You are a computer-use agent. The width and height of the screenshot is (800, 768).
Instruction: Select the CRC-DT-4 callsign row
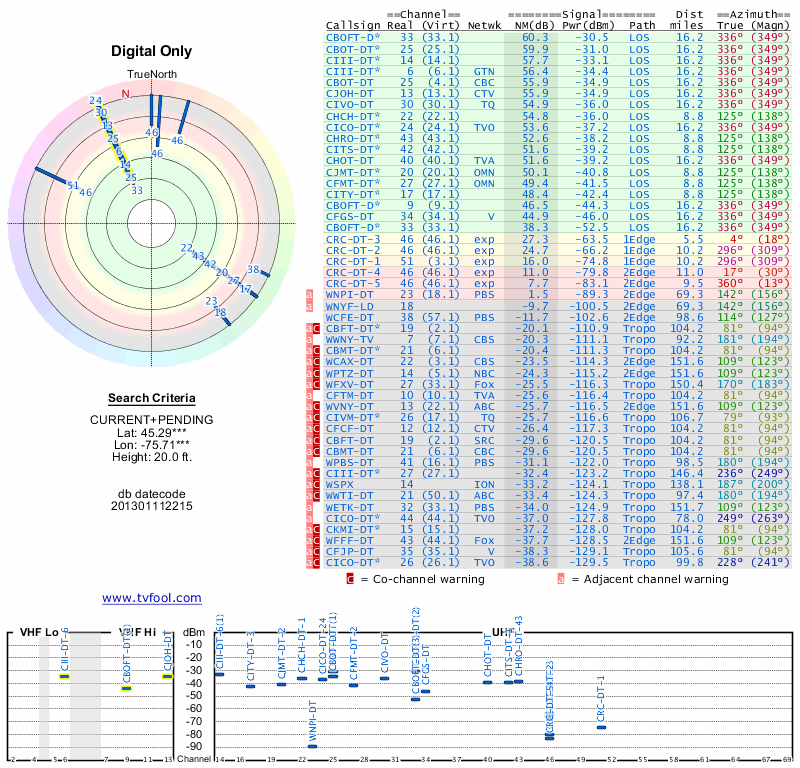tap(558, 272)
